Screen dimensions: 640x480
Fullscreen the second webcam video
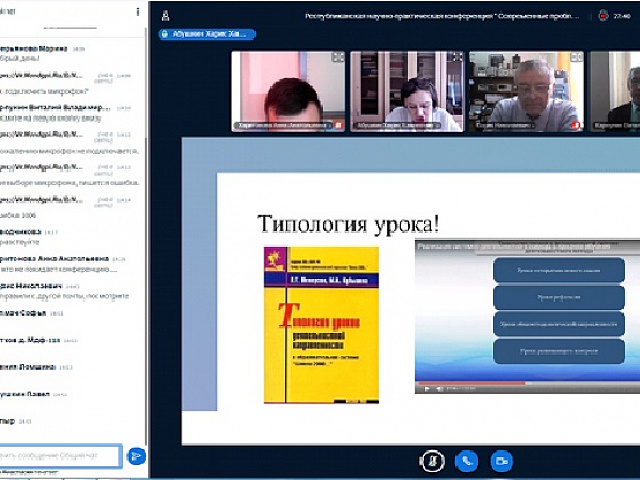[x=455, y=58]
